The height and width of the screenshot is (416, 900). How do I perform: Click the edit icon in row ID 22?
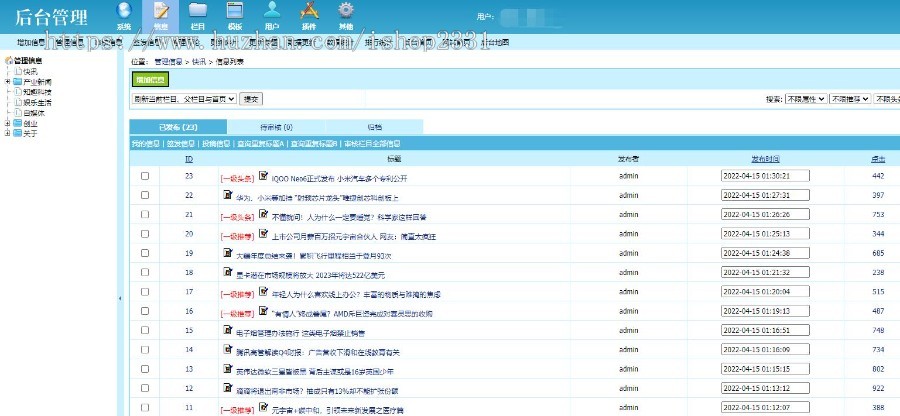coord(227,195)
